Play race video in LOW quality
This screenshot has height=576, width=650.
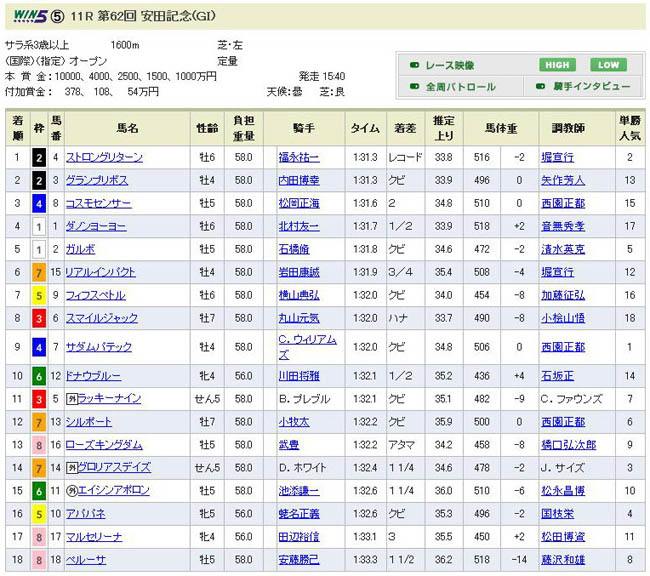coord(607,65)
